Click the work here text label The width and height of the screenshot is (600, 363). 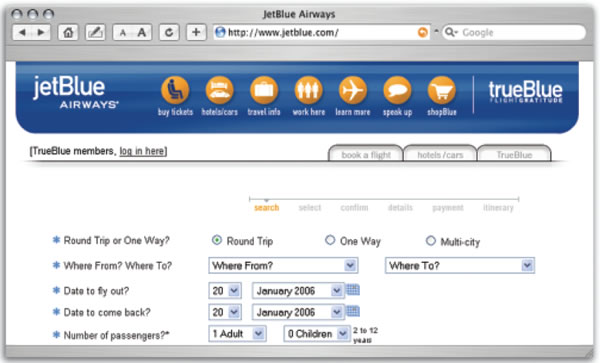[308, 112]
